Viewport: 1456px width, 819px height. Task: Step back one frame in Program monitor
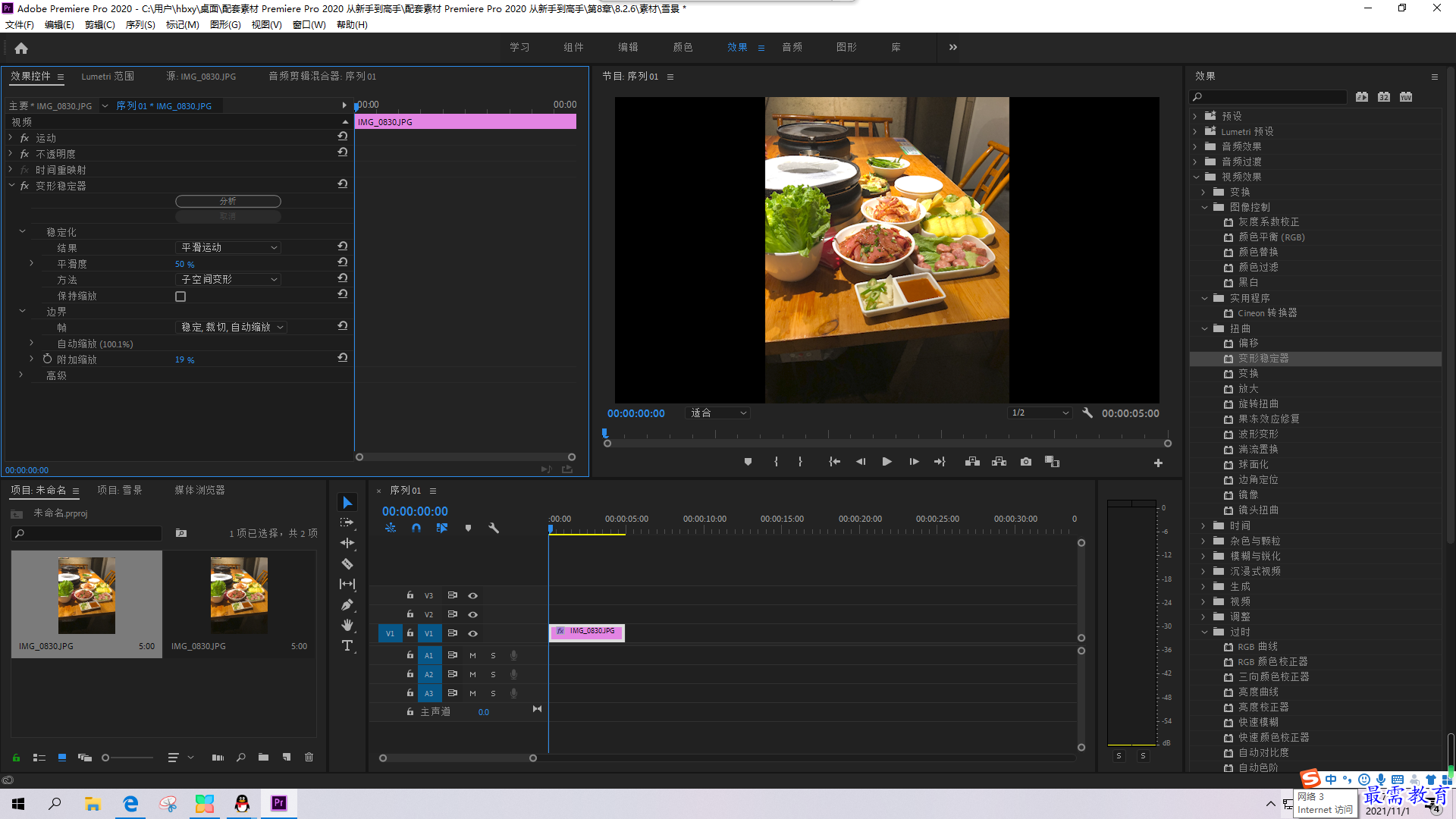pyautogui.click(x=861, y=462)
